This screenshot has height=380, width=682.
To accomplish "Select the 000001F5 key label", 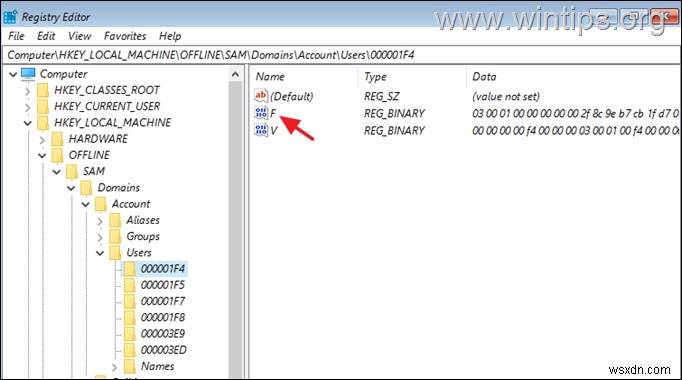I will point(163,285).
